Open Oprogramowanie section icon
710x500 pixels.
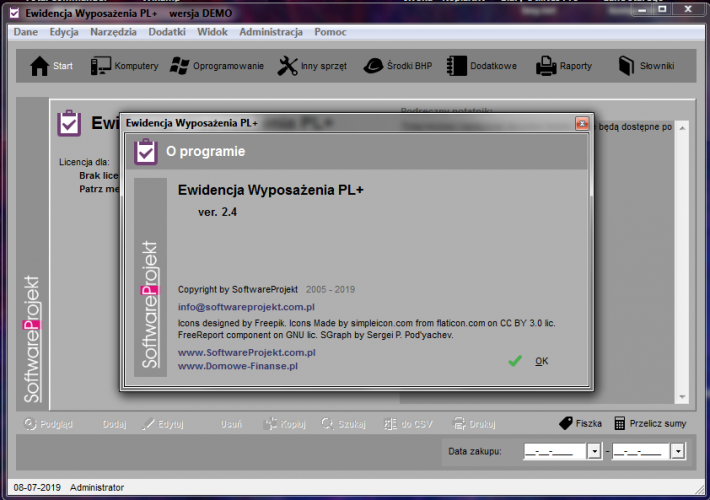point(179,66)
